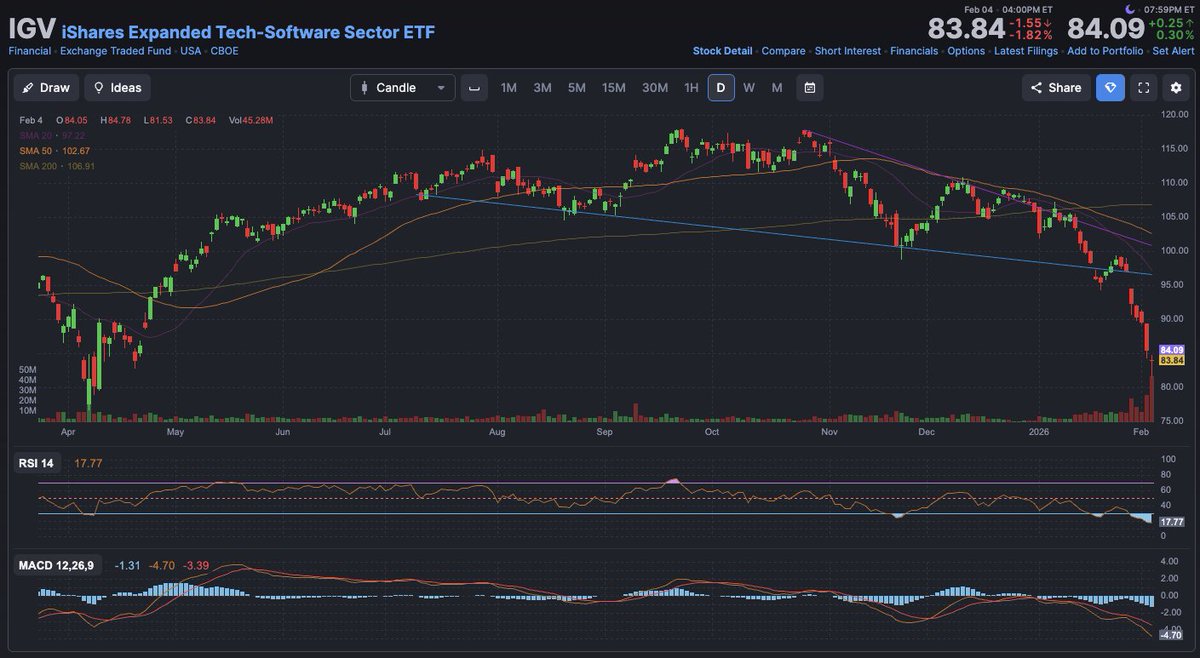
Task: Switch to monthly M timeframe
Action: 777,87
